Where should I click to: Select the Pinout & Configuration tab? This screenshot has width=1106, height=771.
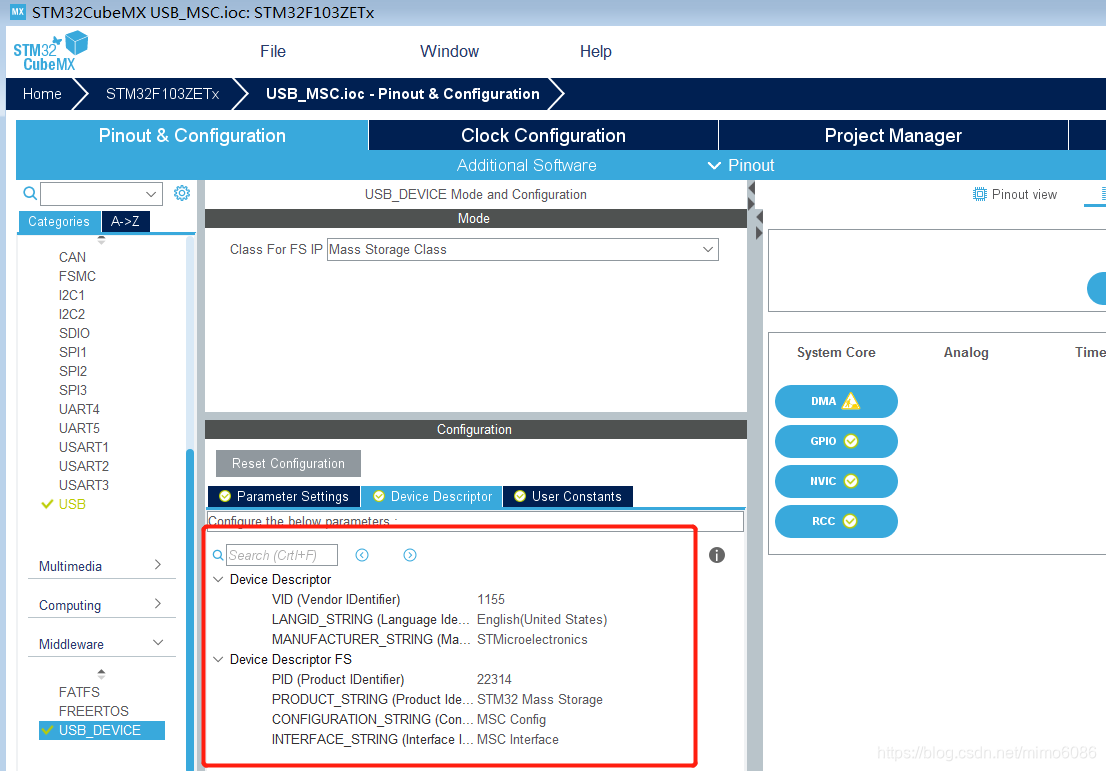(192, 135)
